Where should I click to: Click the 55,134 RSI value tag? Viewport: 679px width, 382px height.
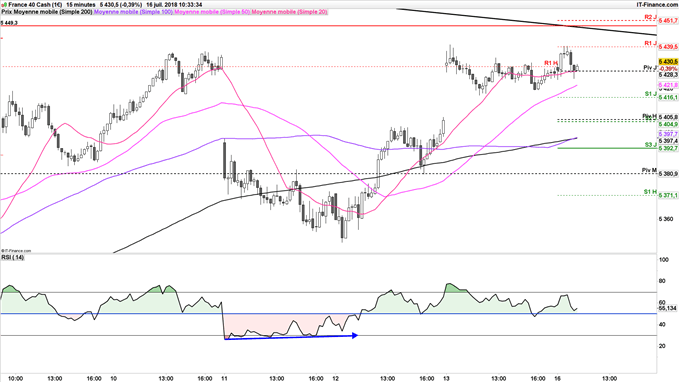tap(667, 308)
